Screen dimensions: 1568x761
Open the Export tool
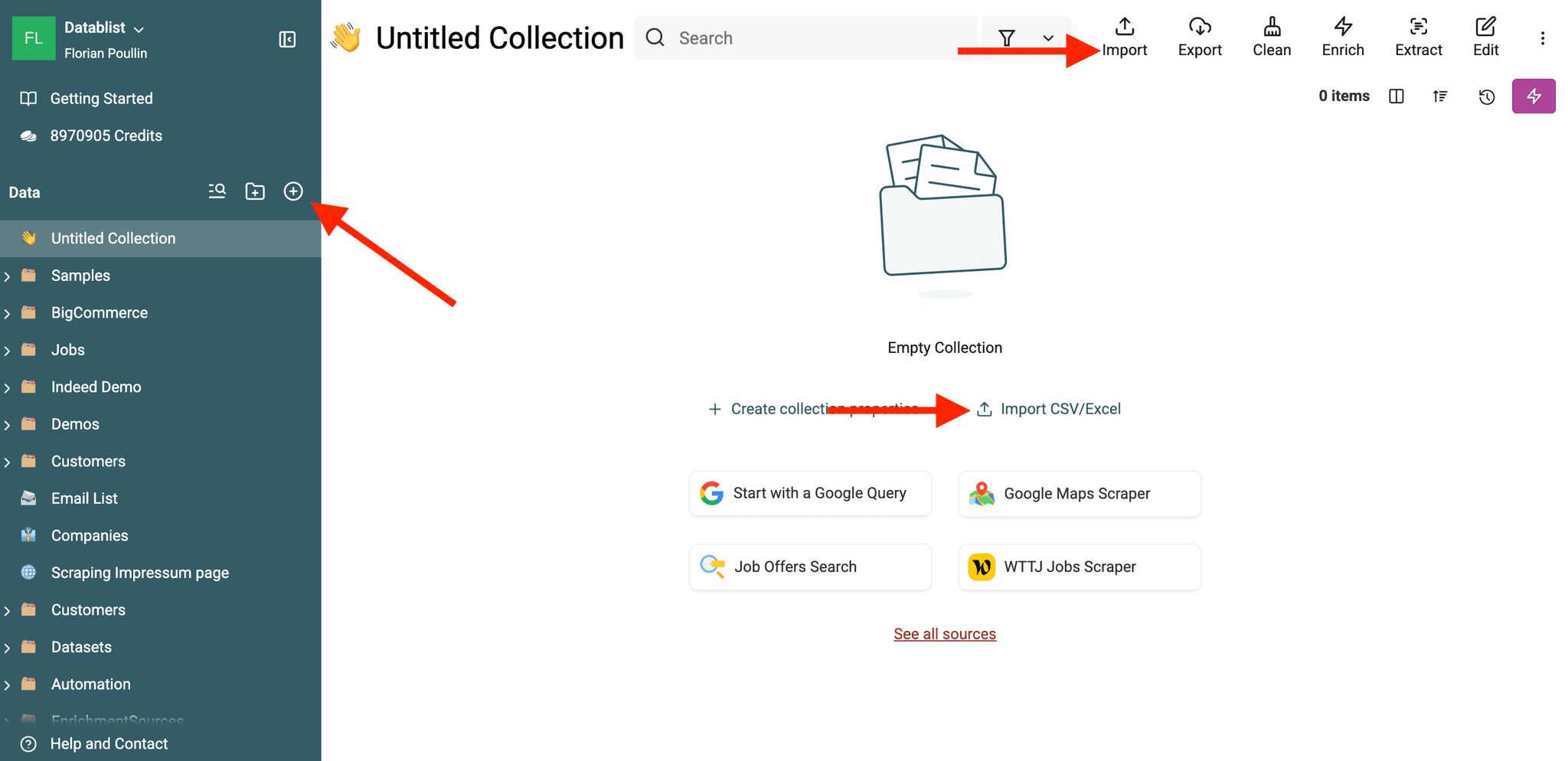pos(1199,37)
